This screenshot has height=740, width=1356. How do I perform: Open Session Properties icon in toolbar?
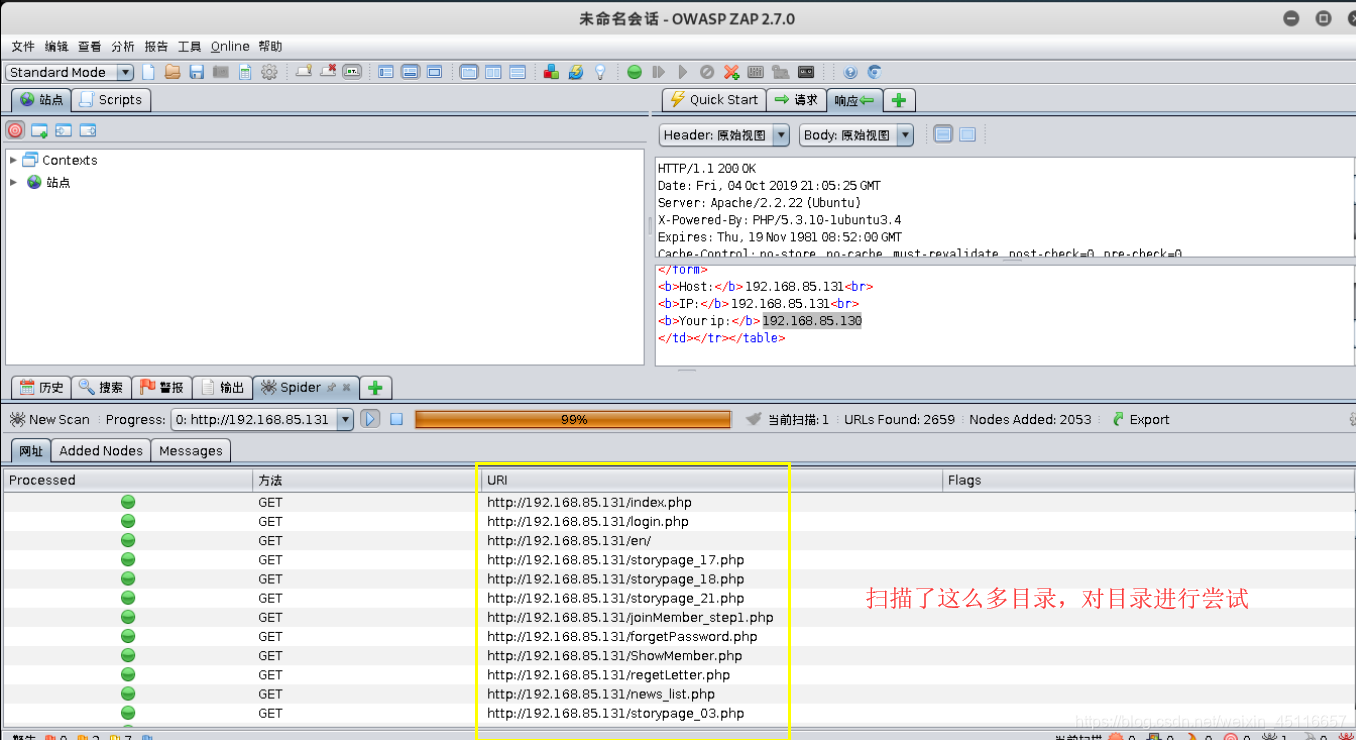coord(245,72)
